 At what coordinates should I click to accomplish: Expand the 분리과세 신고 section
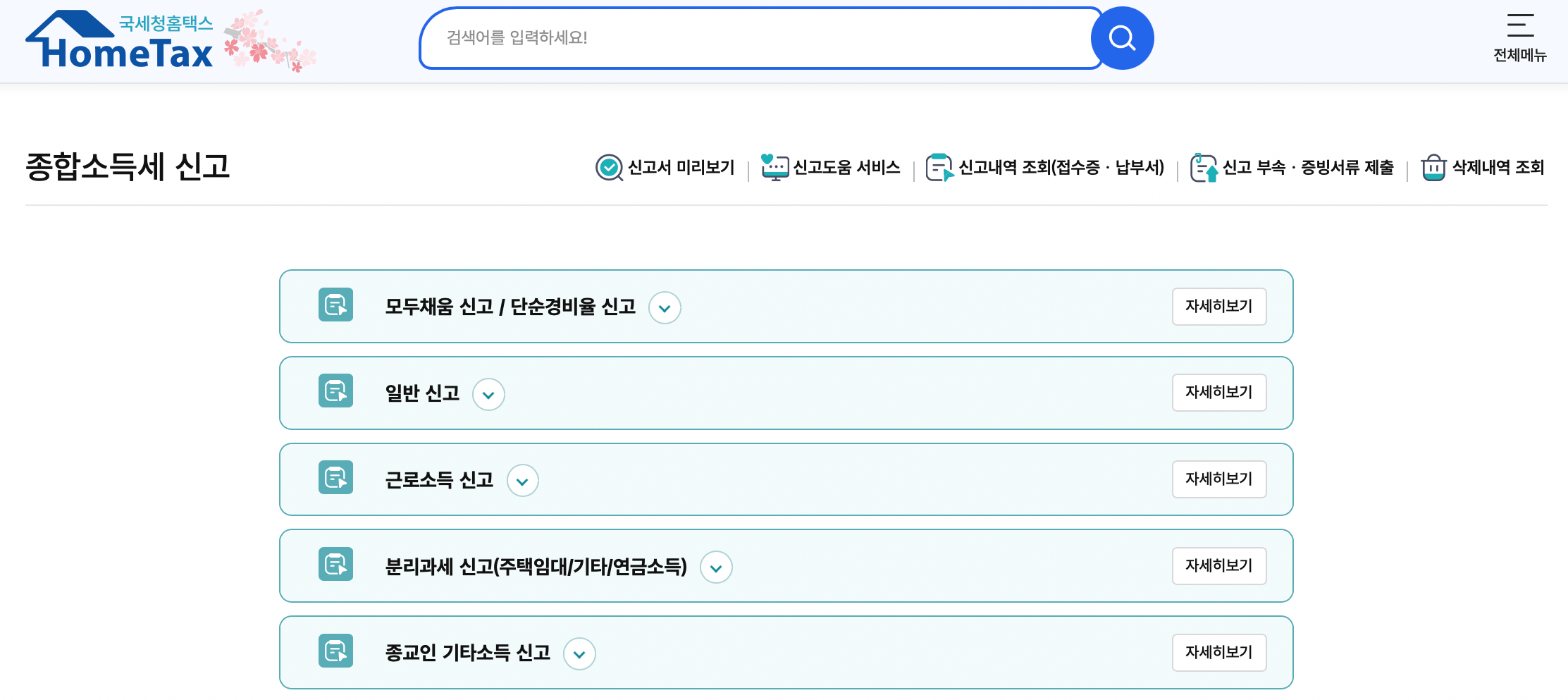[x=716, y=567]
